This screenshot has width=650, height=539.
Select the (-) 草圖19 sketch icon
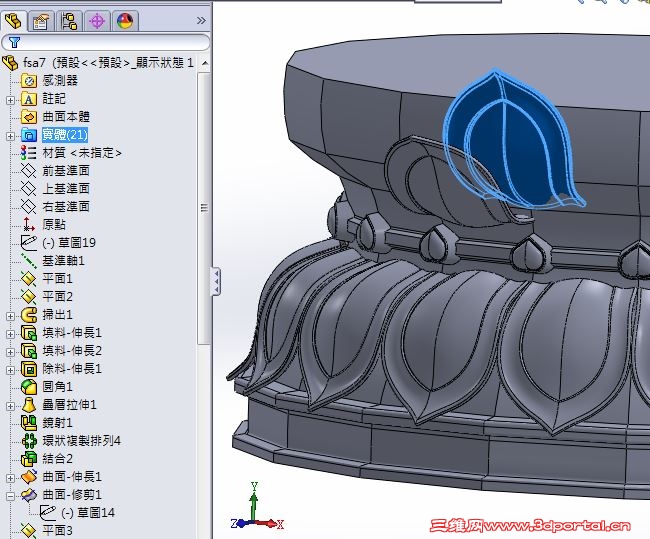[x=29, y=243]
